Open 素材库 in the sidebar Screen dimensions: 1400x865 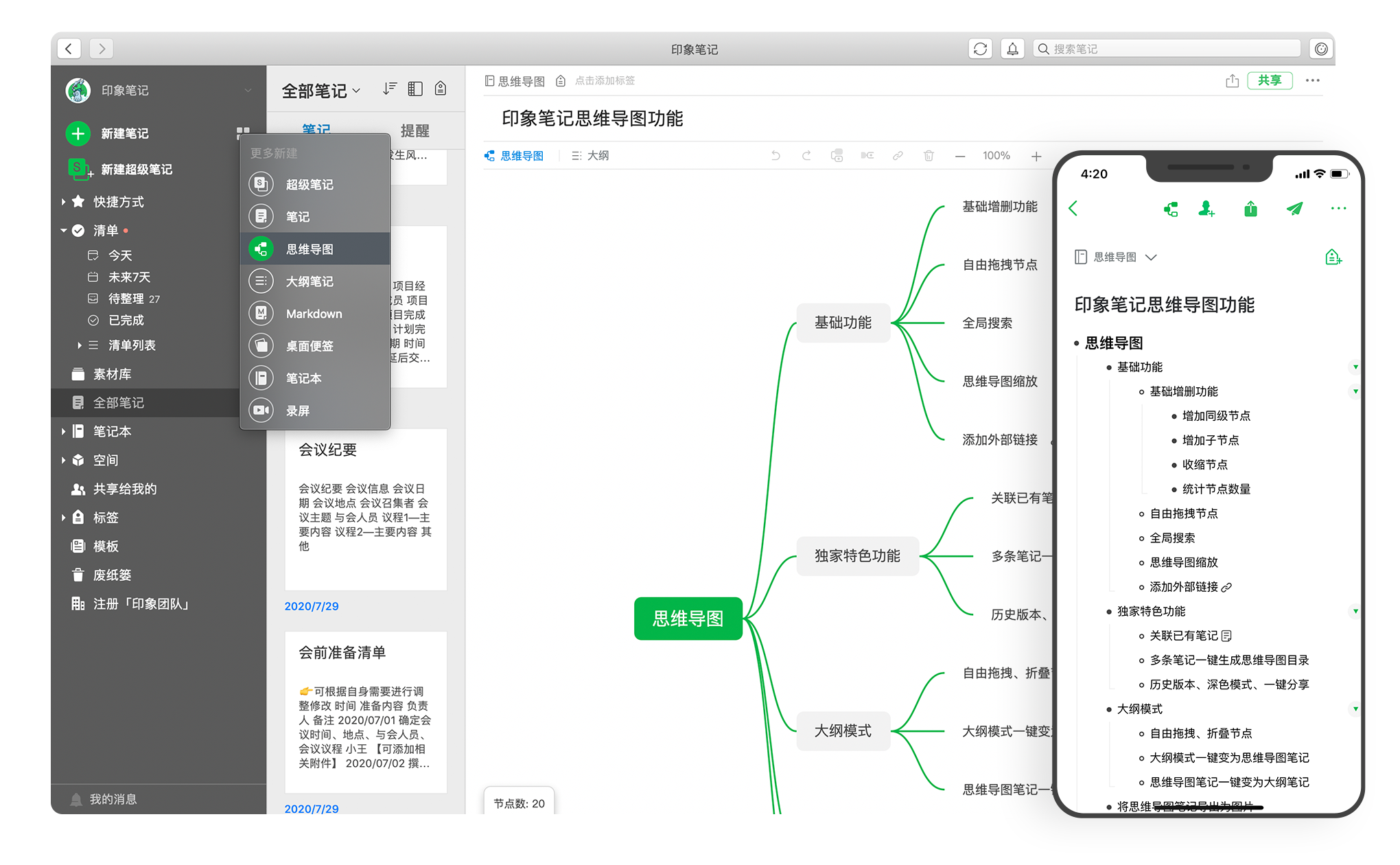point(103,374)
